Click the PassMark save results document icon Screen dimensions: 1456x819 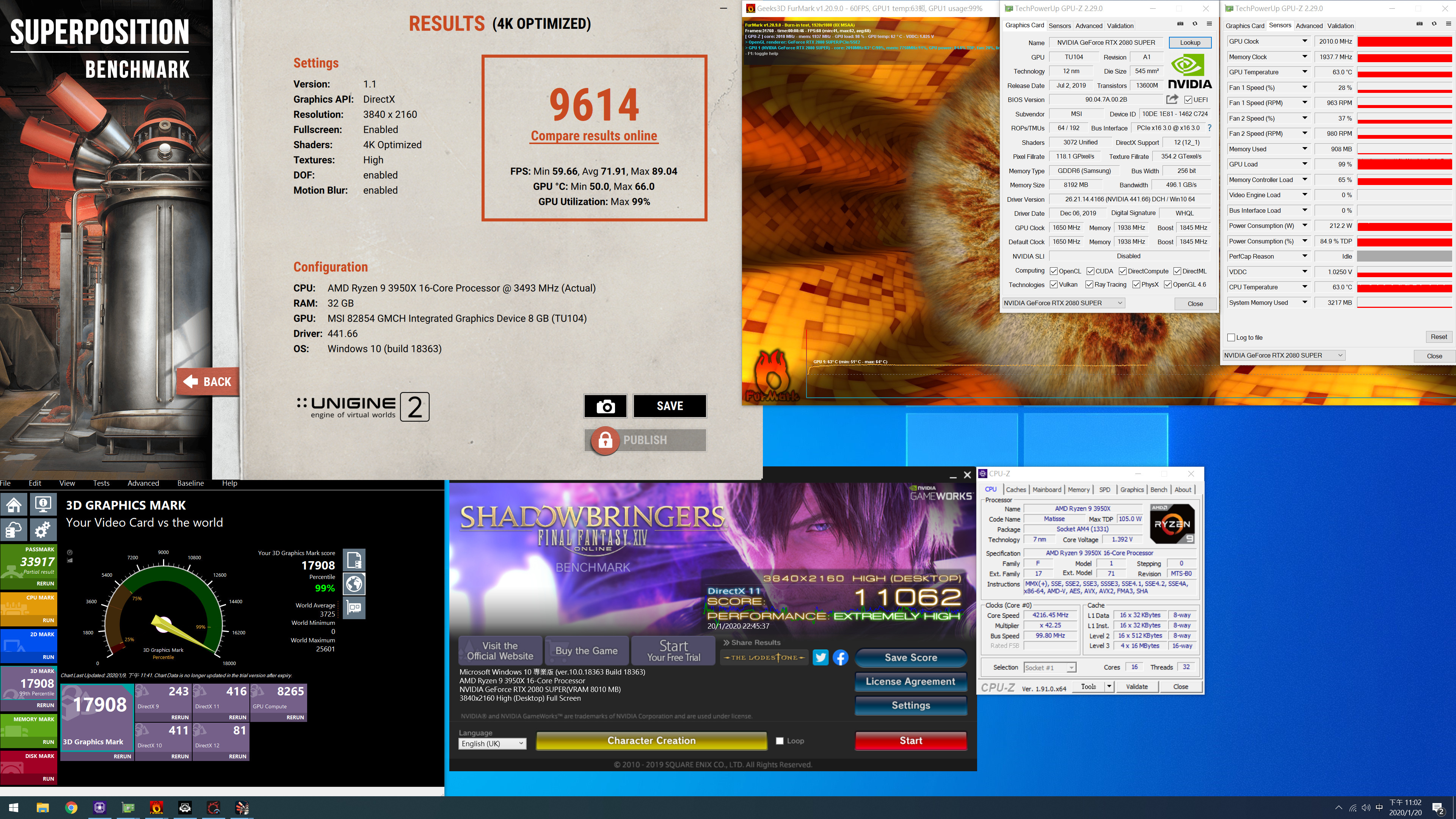tap(355, 560)
